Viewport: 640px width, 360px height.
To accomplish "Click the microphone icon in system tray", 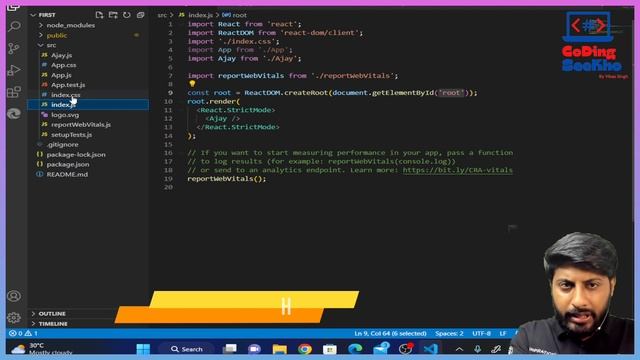I will pyautogui.click(x=477, y=349).
